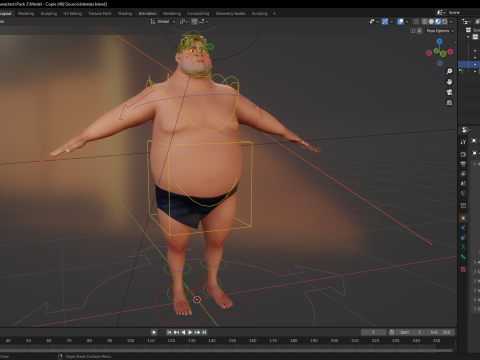Click the Start frame field
This screenshot has width=480, height=360.
point(411,332)
